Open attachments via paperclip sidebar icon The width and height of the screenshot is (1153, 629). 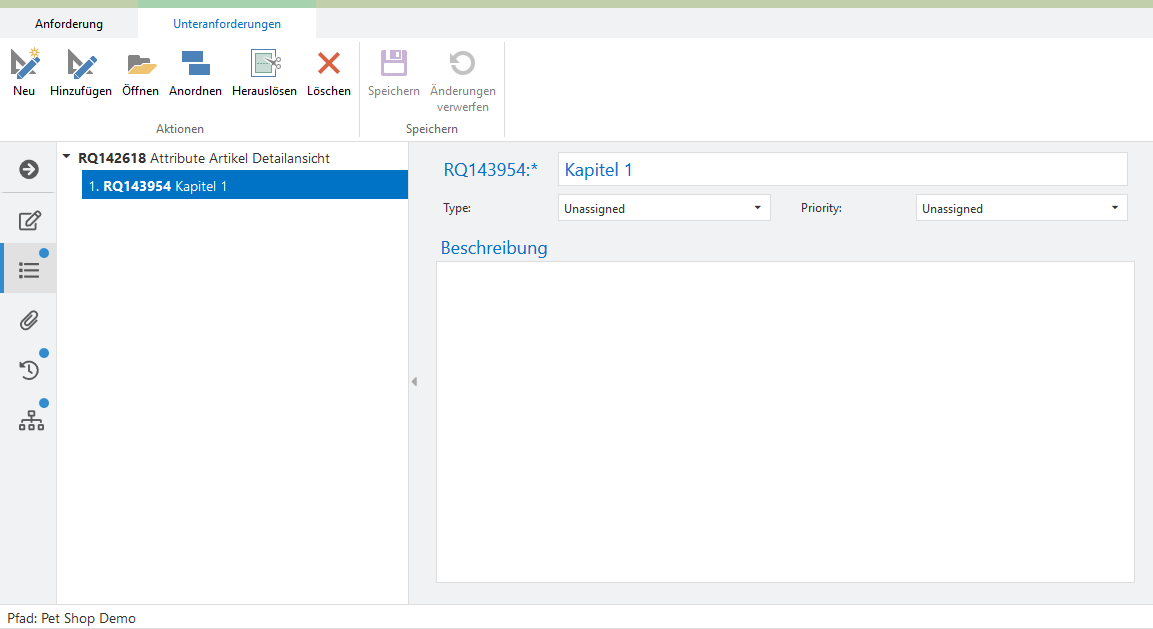click(x=30, y=320)
